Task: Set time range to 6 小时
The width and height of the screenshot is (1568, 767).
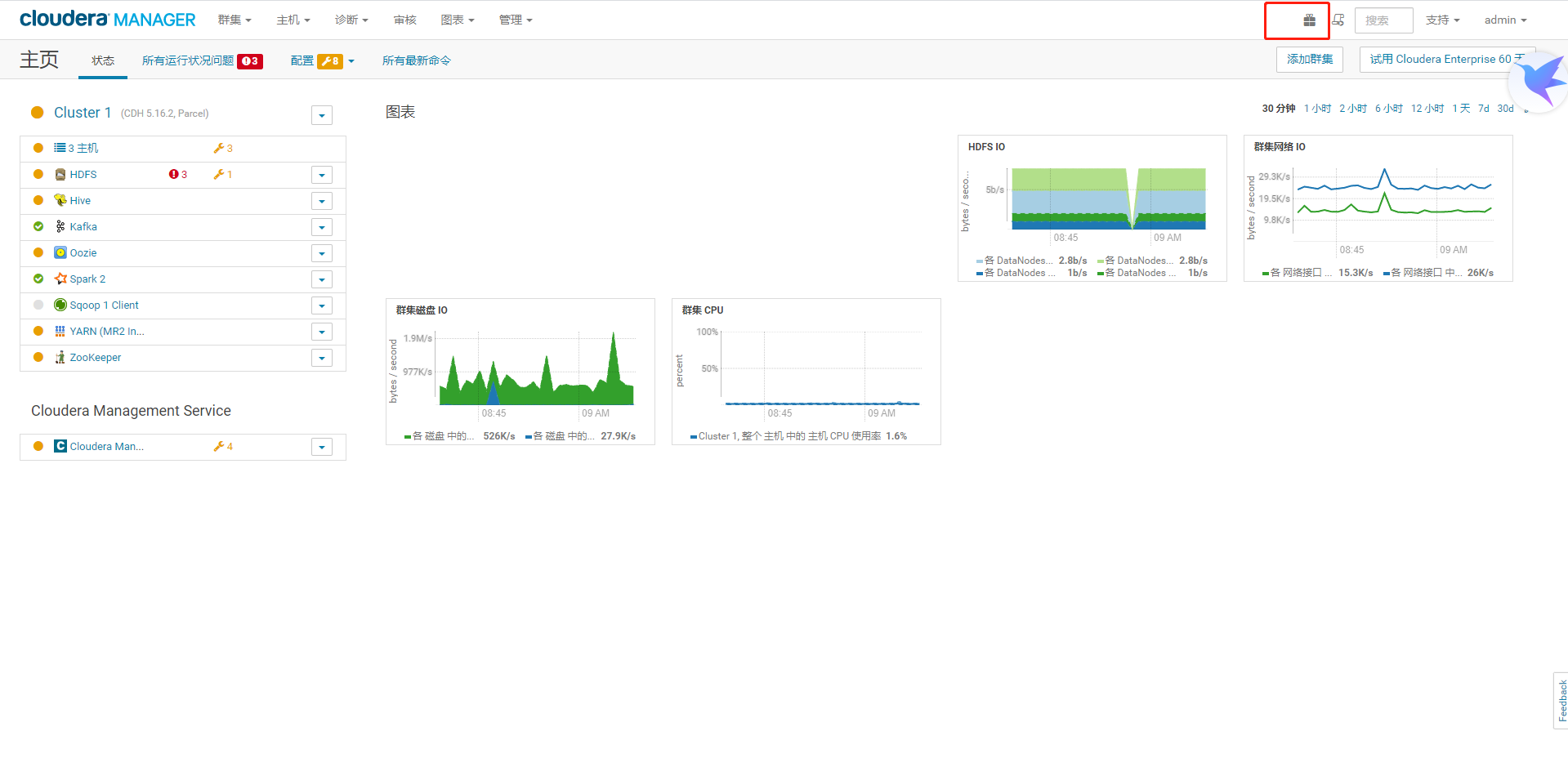Action: pyautogui.click(x=1388, y=109)
